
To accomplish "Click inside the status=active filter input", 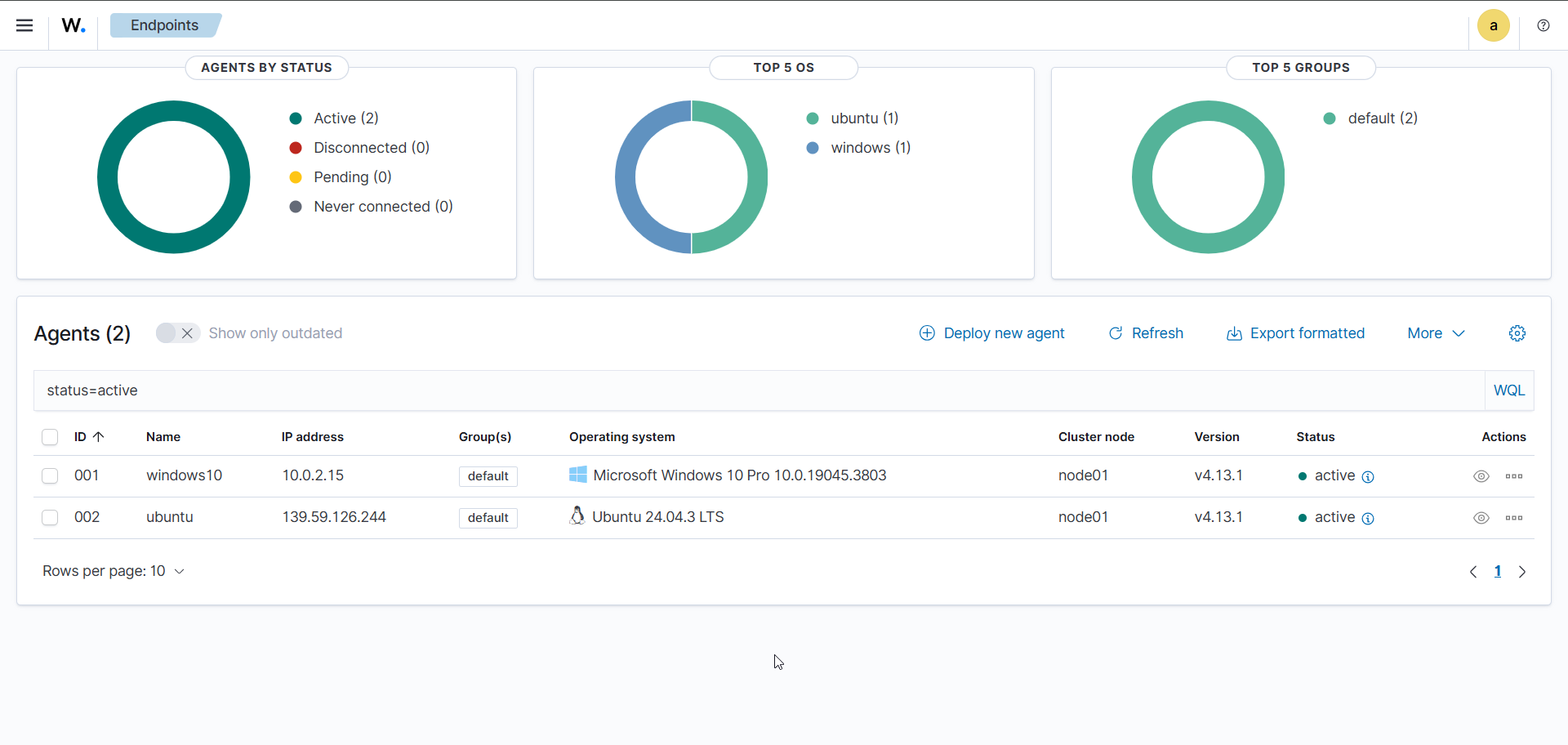I will coord(490,390).
